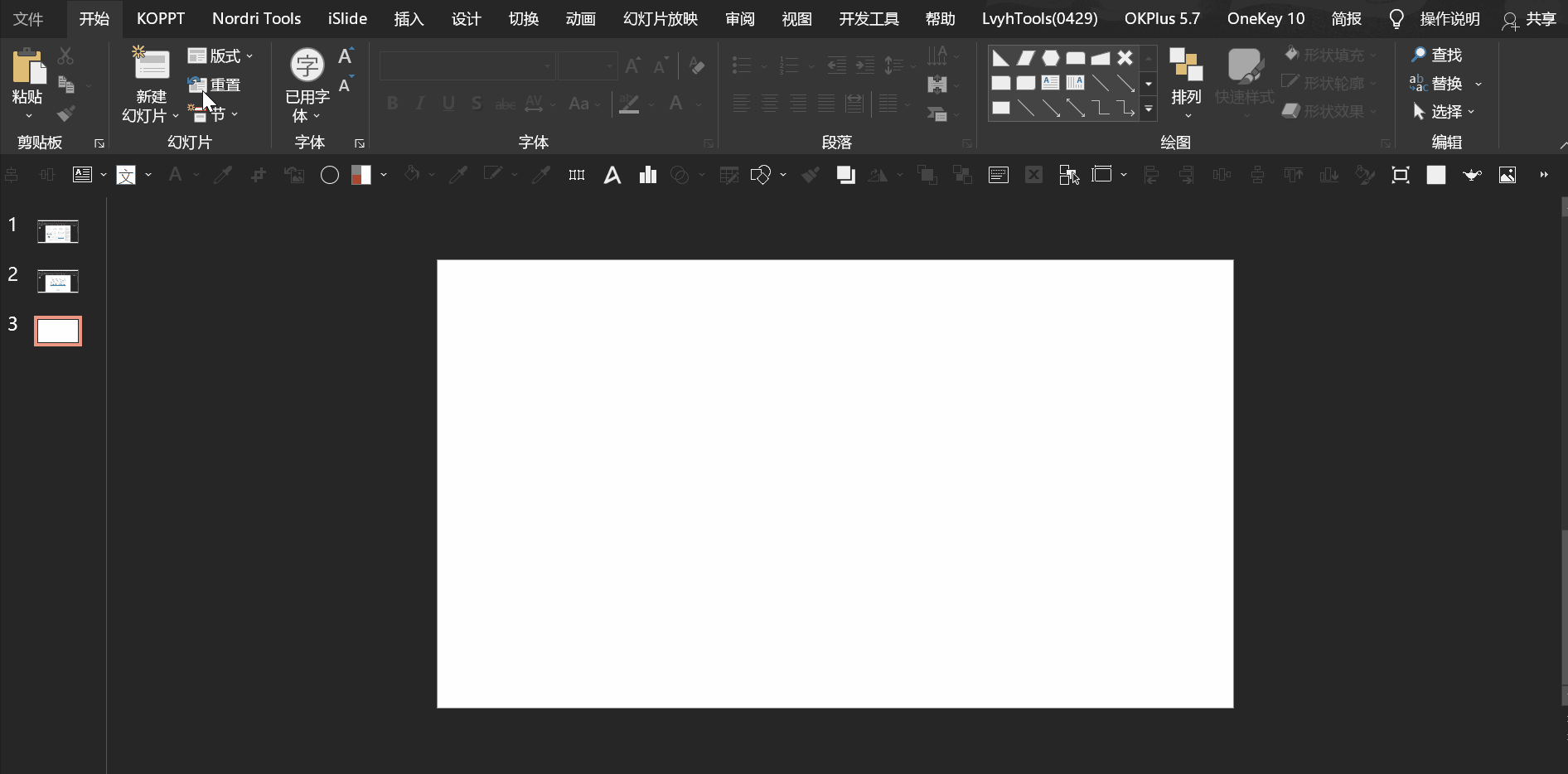The height and width of the screenshot is (774, 1568).
Task: Click the 已用字体 used fonts icon
Action: coord(307,65)
